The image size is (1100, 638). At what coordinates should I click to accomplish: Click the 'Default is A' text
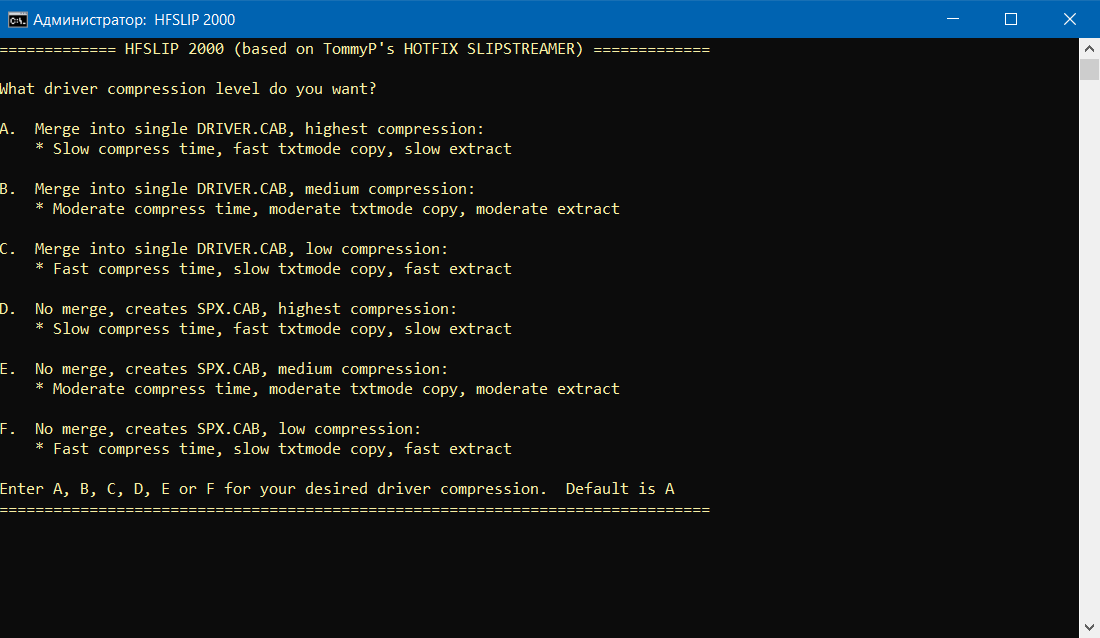pos(620,489)
